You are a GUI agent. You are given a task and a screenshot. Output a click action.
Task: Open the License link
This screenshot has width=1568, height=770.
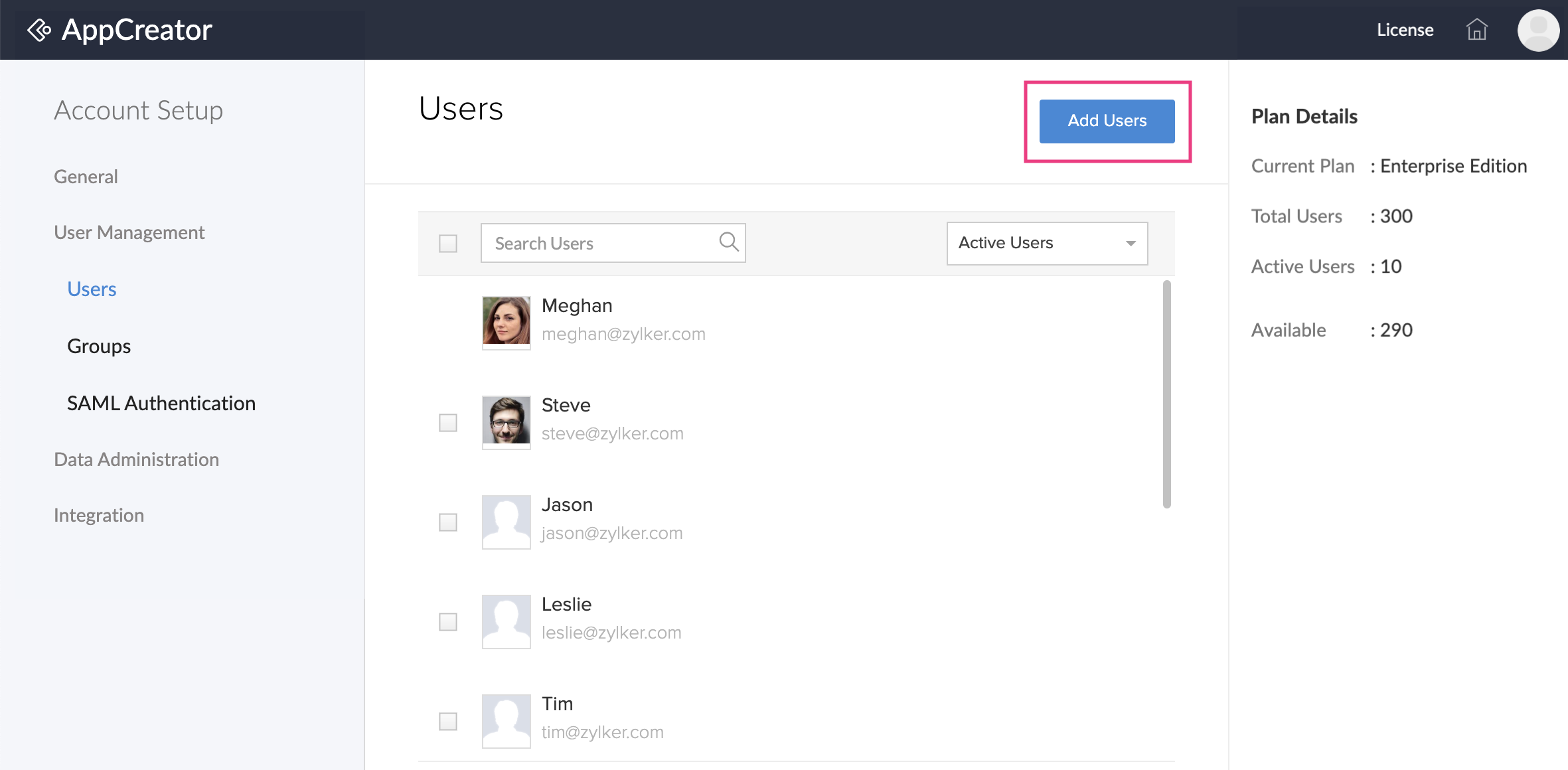tap(1405, 30)
